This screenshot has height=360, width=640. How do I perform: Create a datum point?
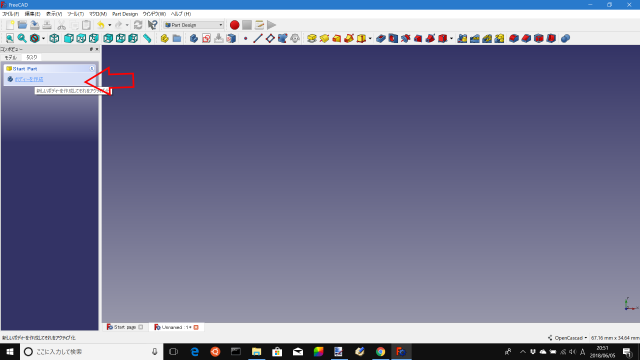click(245, 38)
